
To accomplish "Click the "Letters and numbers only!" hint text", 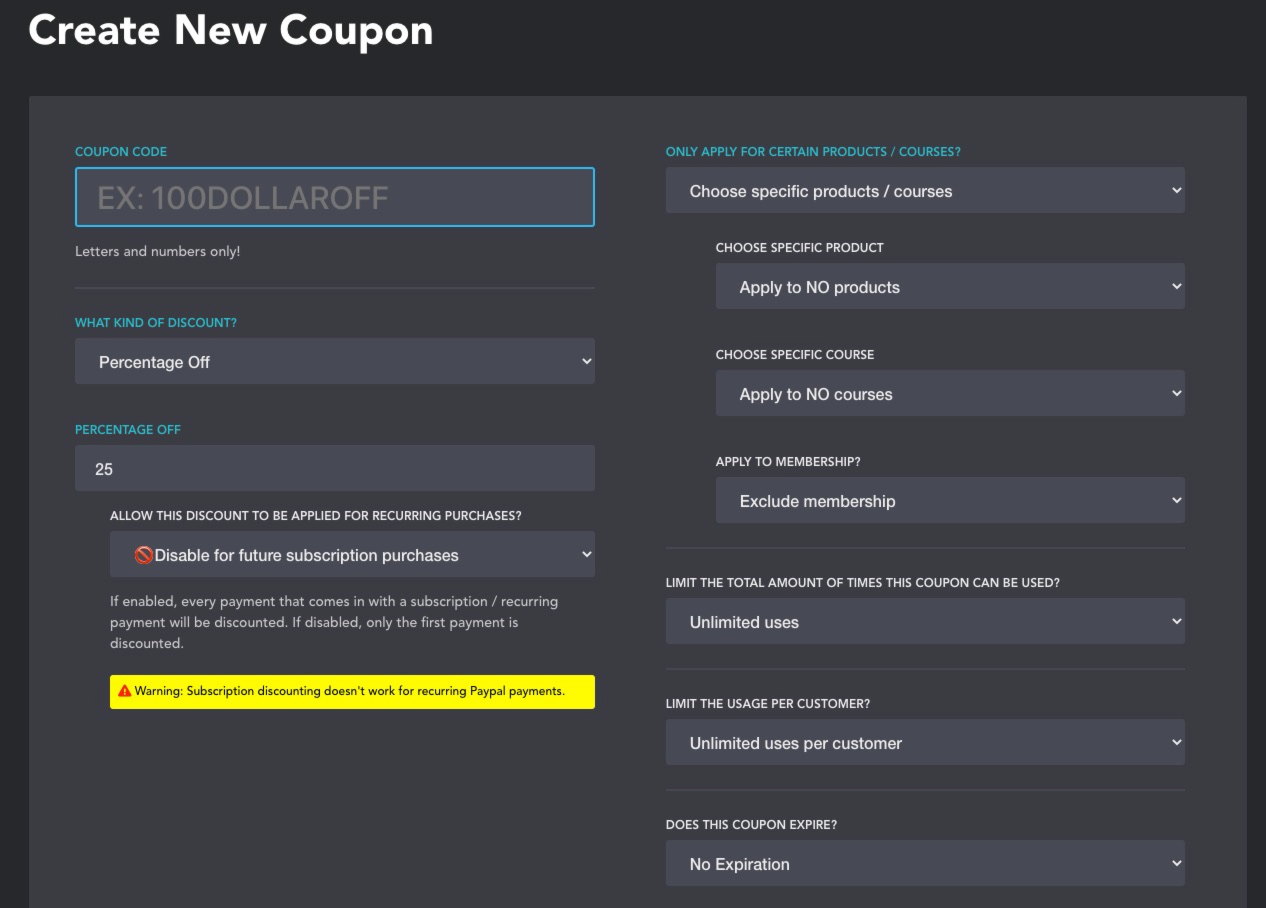I will point(158,251).
